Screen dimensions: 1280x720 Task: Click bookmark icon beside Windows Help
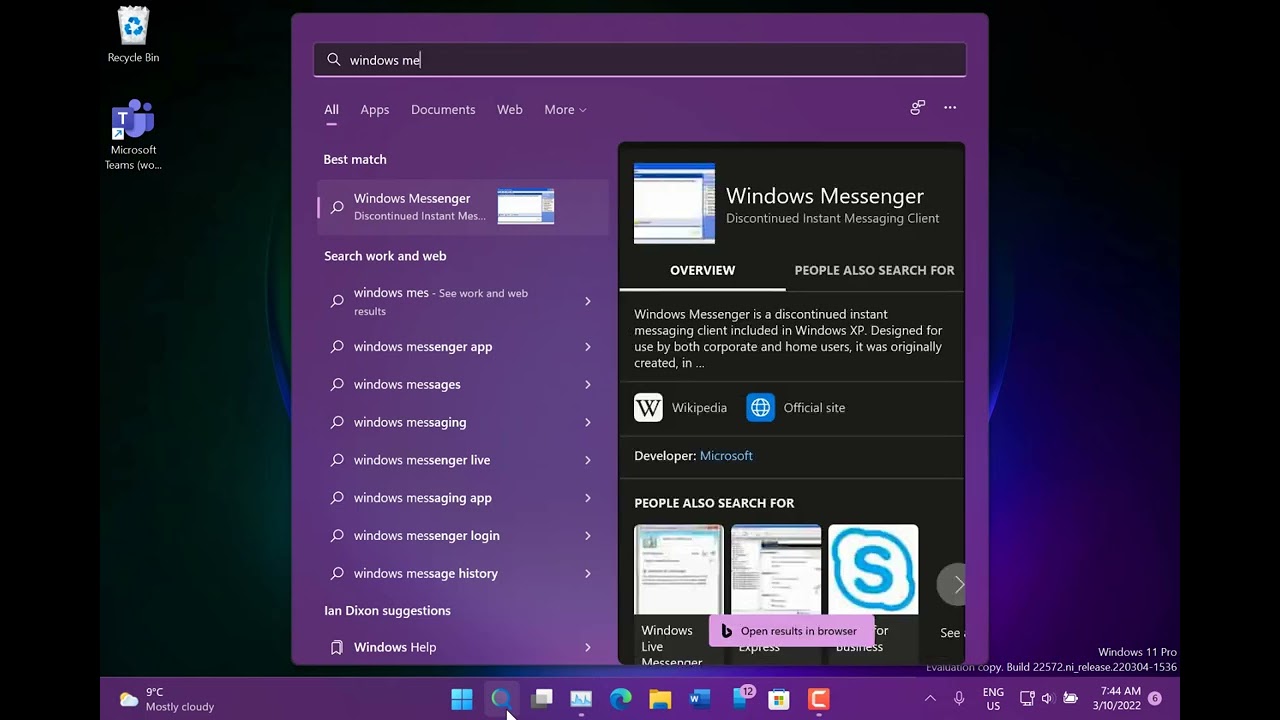coord(337,648)
